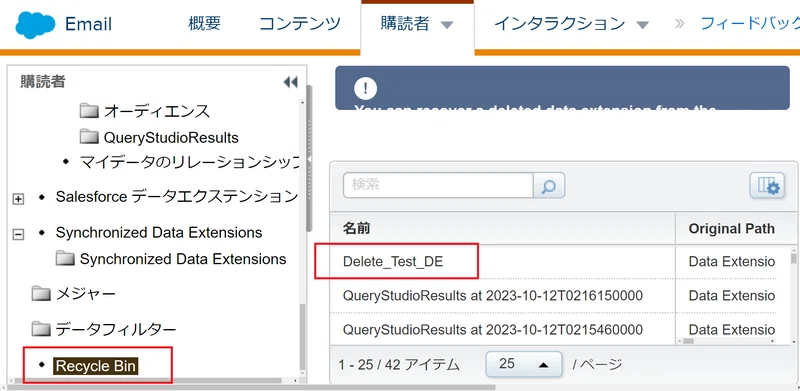Expand Salesforce データエクステンション node
Screen dimensions: 800x391
coord(18,199)
